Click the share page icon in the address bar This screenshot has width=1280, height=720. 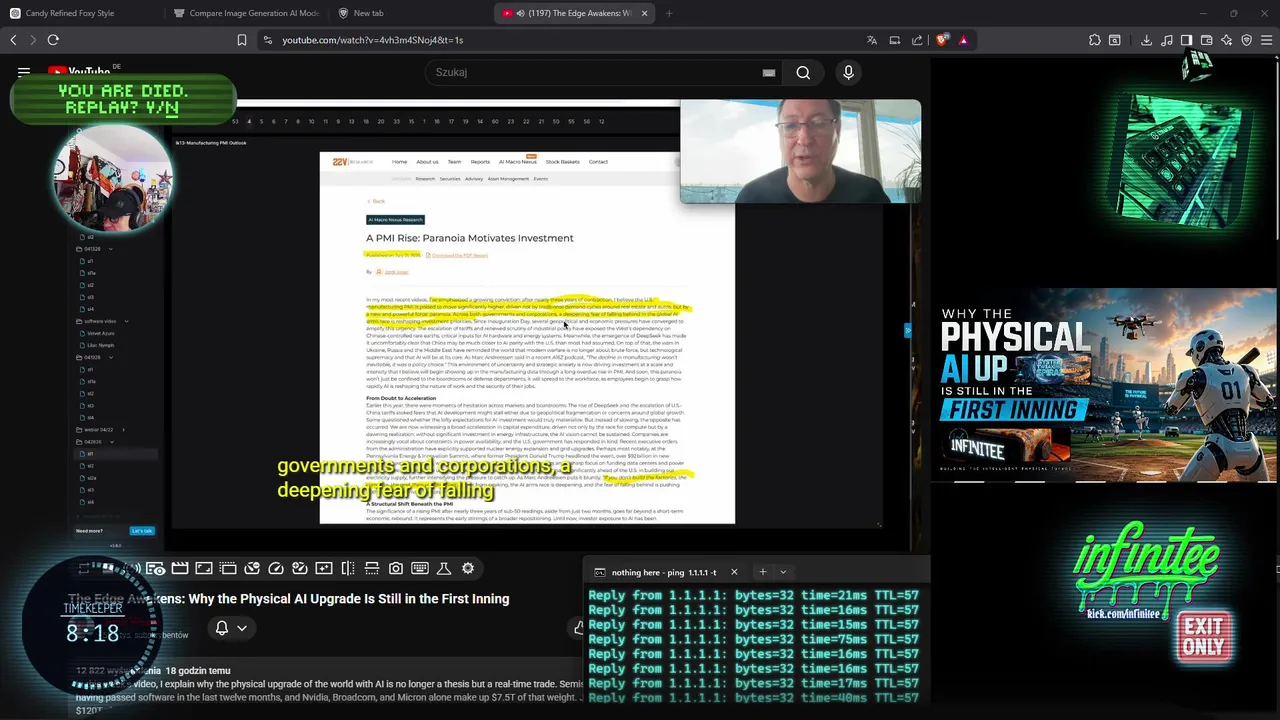tap(917, 40)
